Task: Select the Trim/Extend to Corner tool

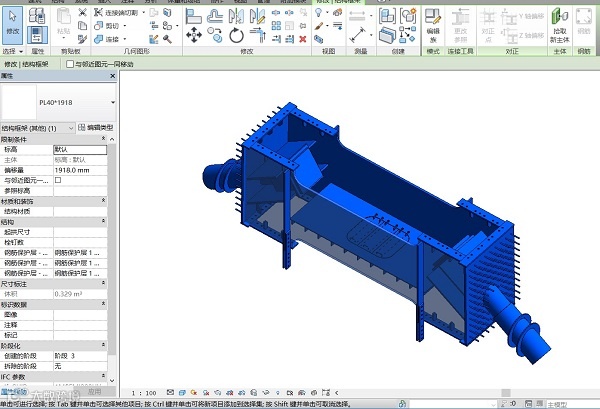Action: (258, 36)
